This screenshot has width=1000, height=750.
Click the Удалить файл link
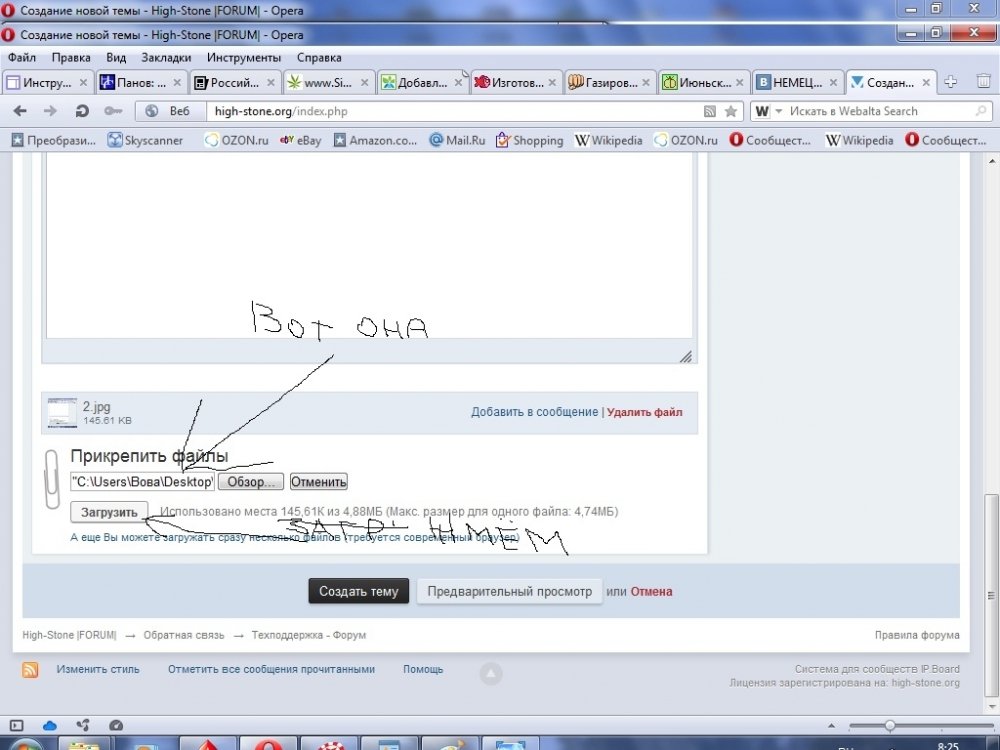pyautogui.click(x=645, y=412)
